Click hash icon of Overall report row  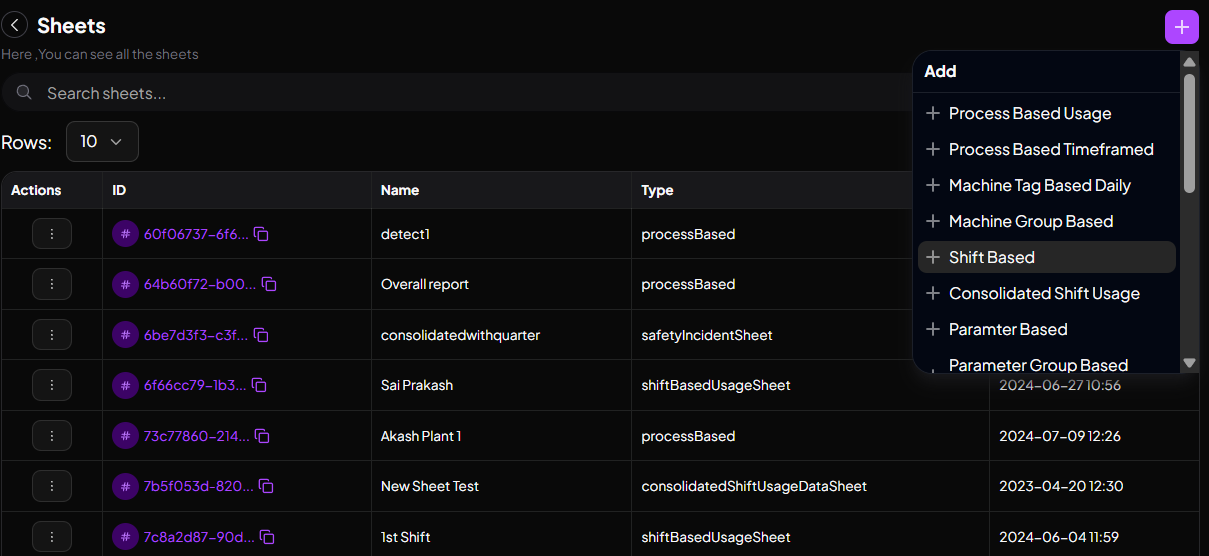(x=125, y=284)
